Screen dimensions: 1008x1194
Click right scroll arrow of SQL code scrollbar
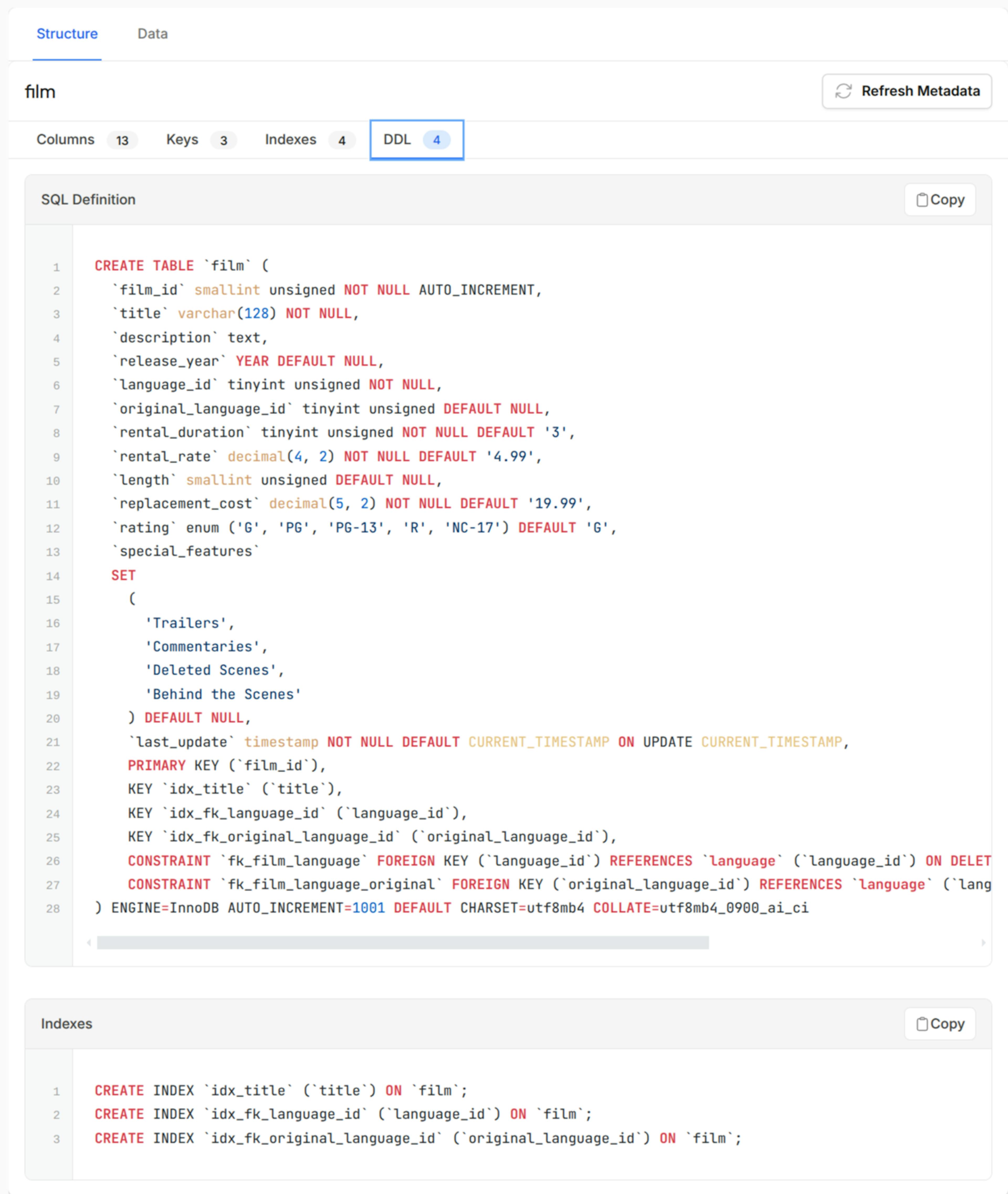[983, 942]
